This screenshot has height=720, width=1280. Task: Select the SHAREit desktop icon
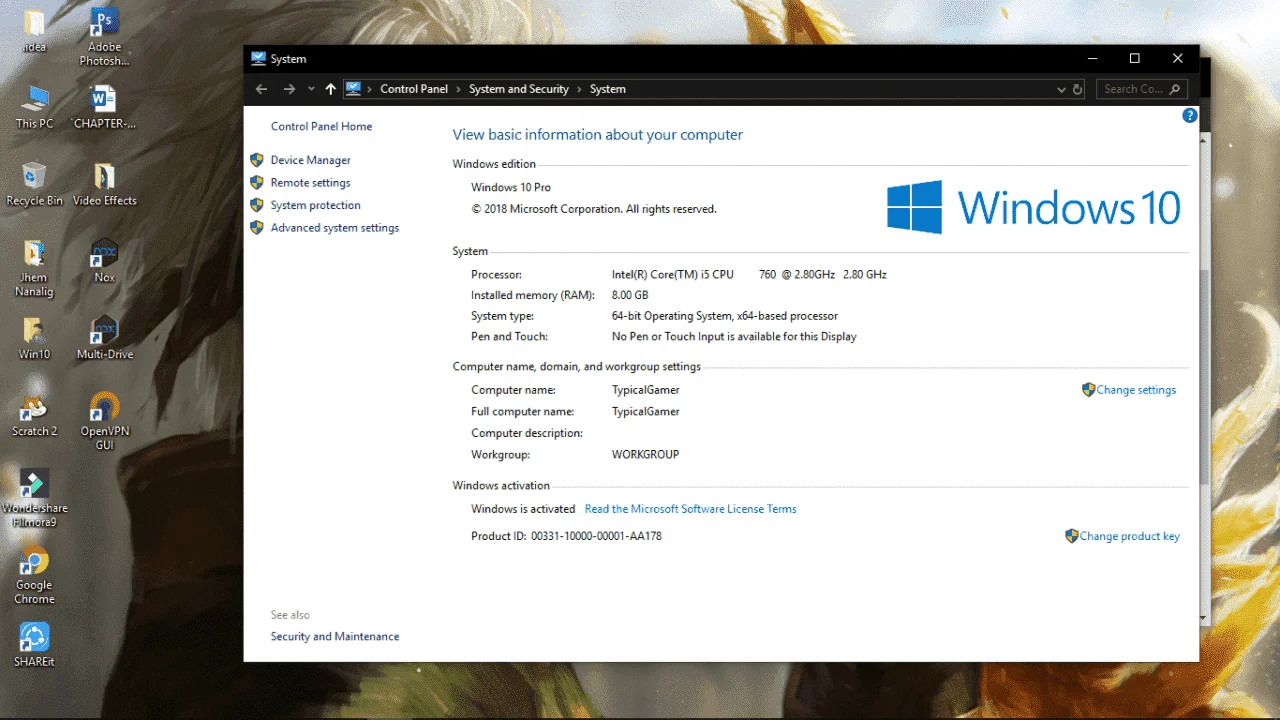[34, 645]
